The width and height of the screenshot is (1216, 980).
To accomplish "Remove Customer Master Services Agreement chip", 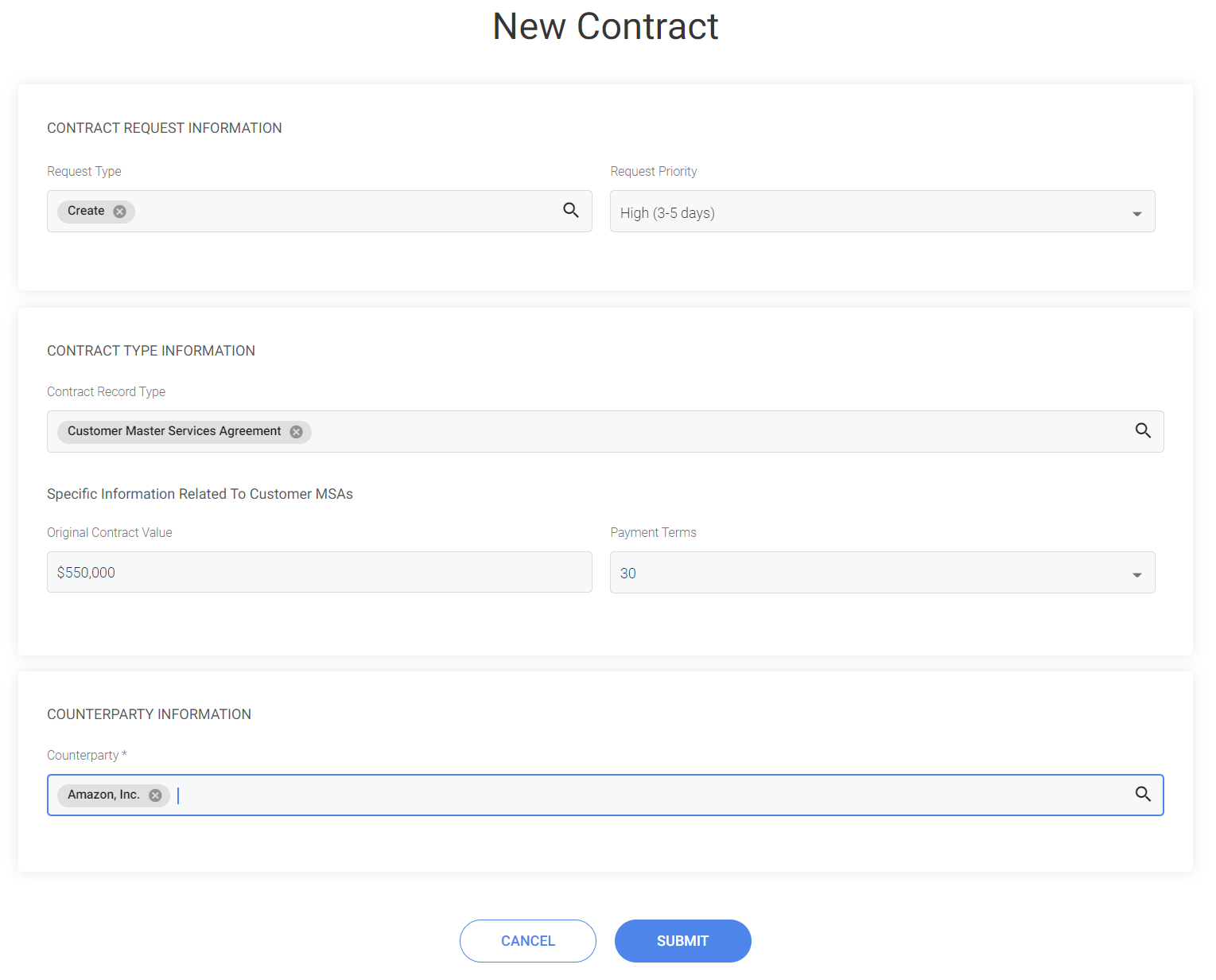I will coord(296,432).
